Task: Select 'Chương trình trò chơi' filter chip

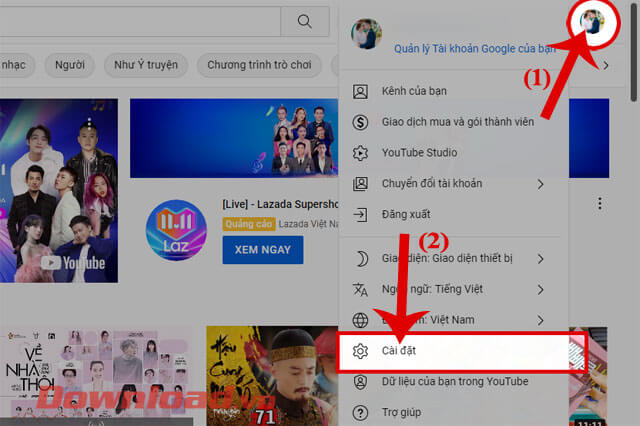Action: 259,65
